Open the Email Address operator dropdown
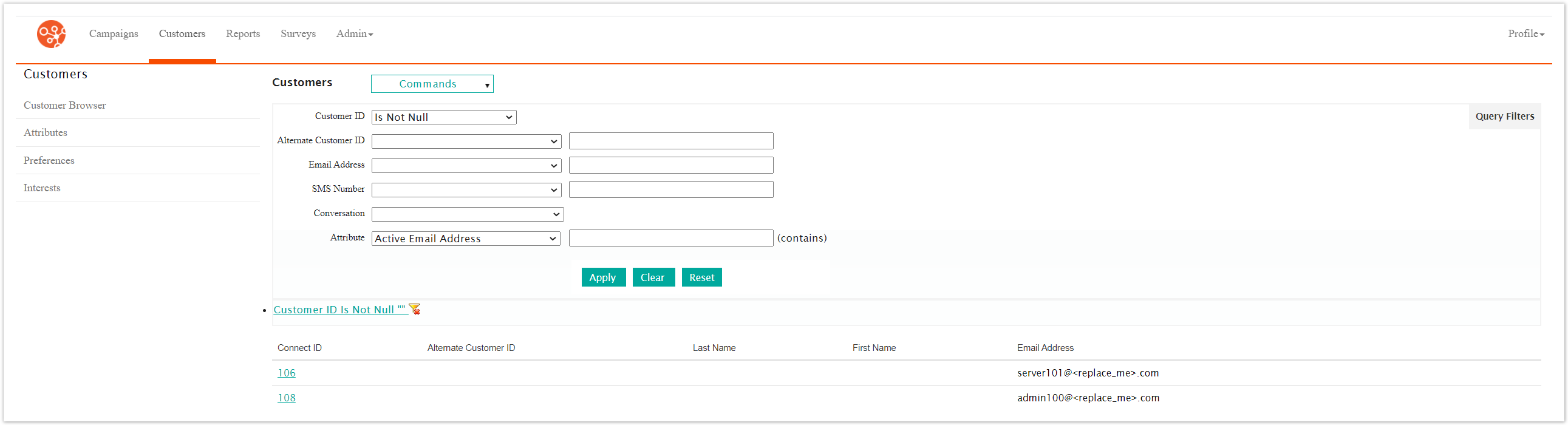This screenshot has width=1568, height=425. coord(466,166)
